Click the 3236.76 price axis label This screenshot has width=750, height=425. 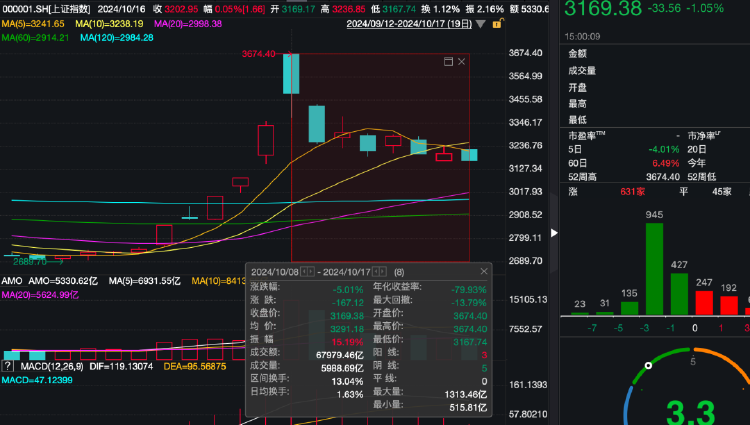click(525, 145)
